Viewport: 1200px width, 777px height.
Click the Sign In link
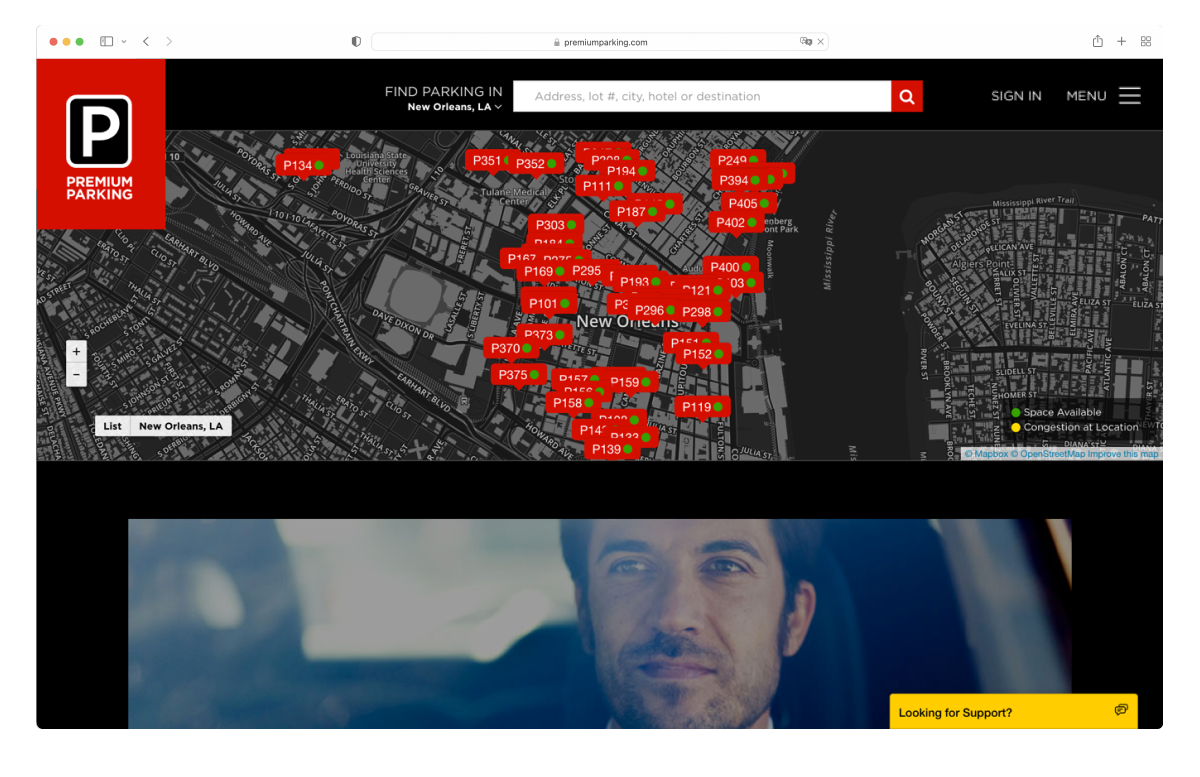pos(1016,96)
